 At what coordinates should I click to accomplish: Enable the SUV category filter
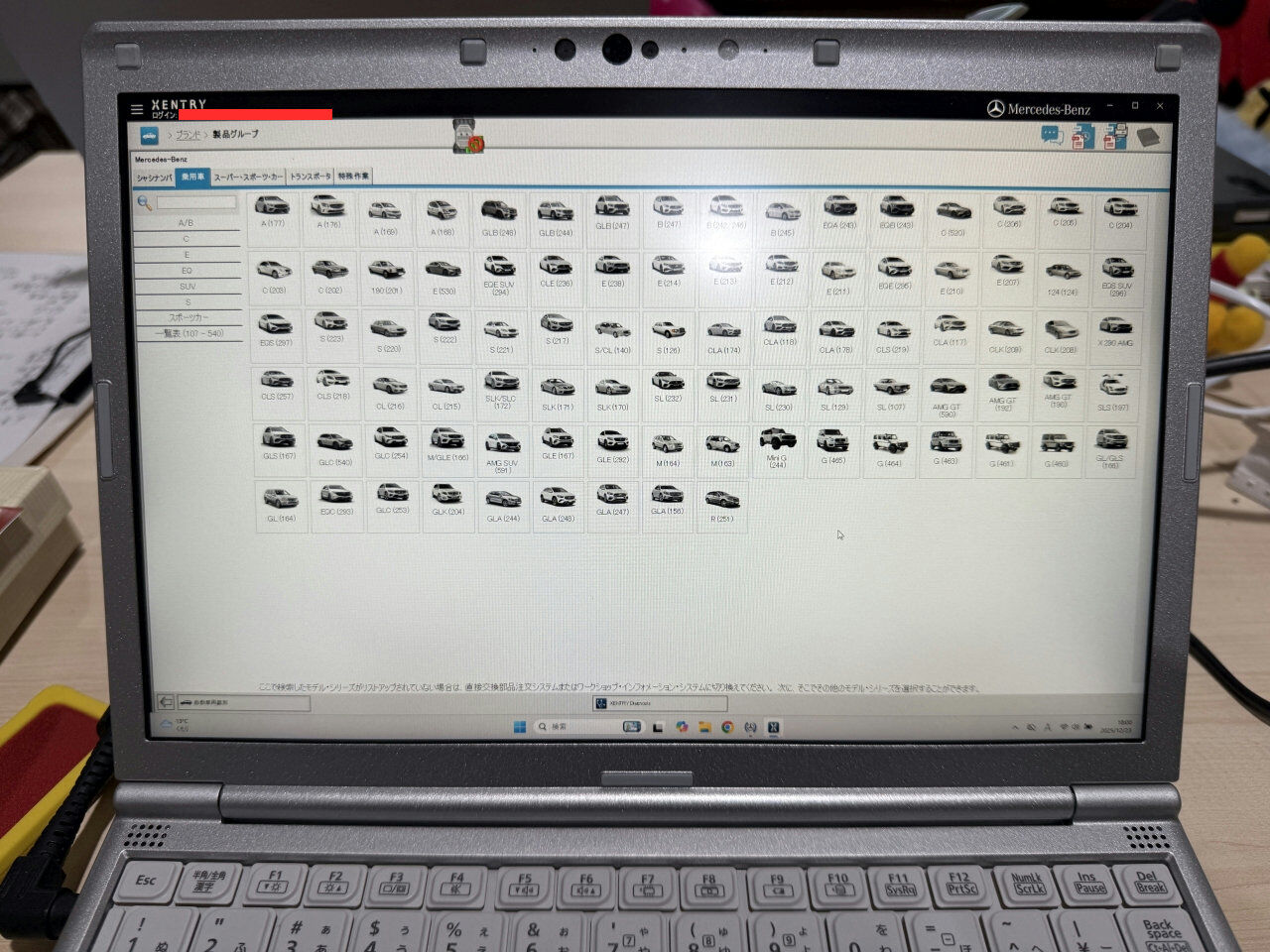click(188, 286)
